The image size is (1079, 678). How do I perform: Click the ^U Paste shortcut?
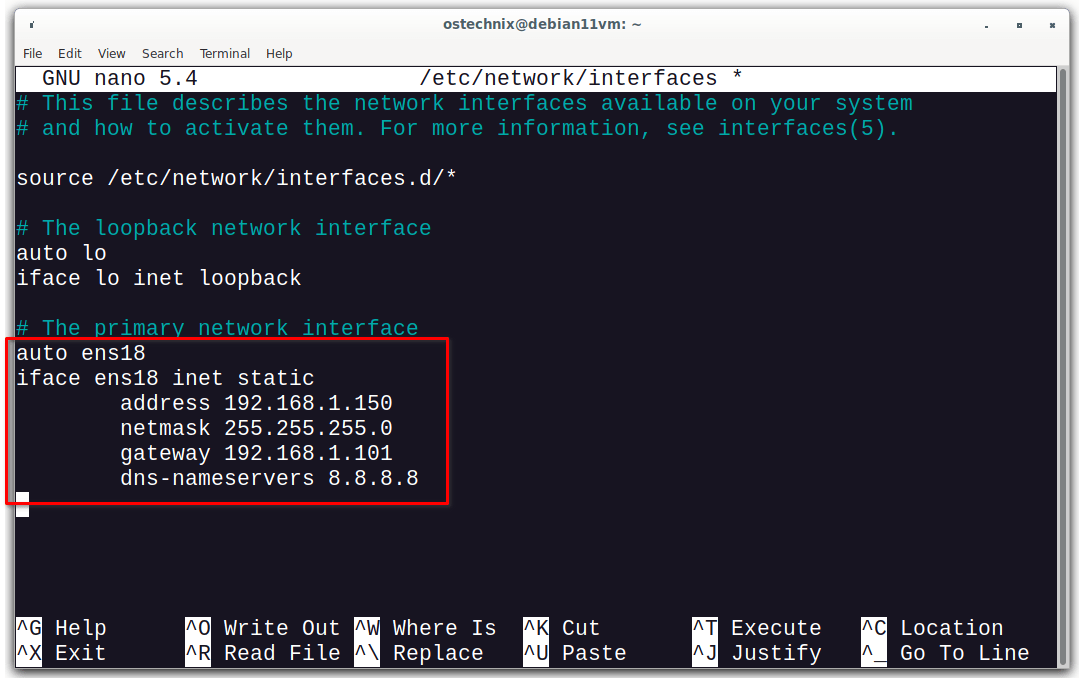click(575, 653)
